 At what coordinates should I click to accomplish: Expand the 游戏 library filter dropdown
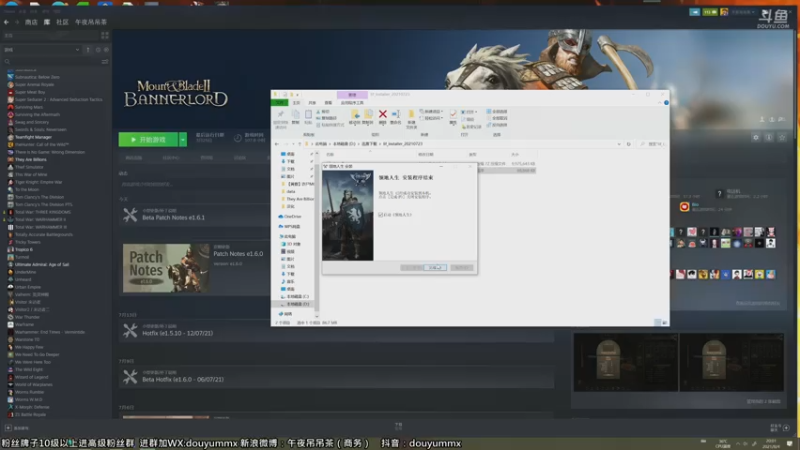tap(42, 49)
